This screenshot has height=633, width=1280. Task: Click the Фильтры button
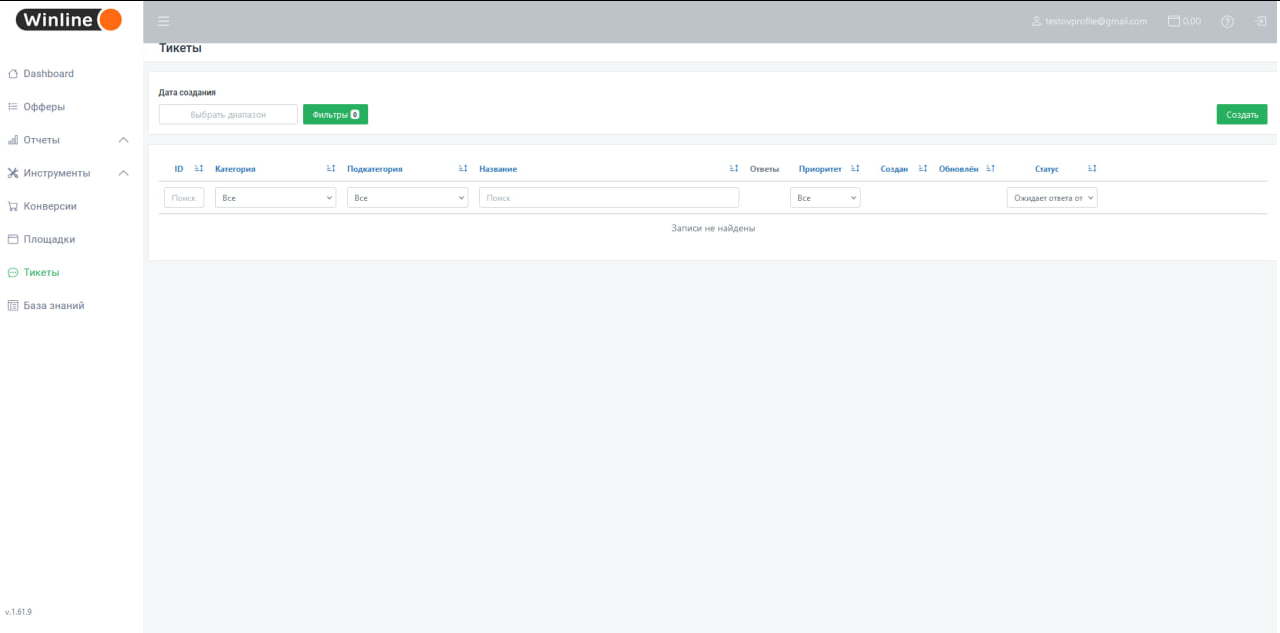[335, 115]
